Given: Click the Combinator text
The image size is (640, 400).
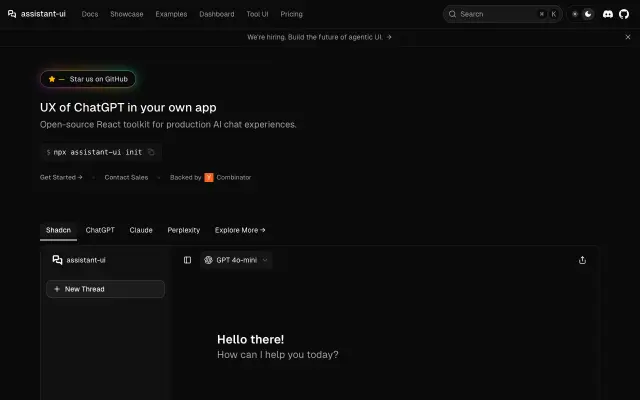Looking at the screenshot, I should point(234,178).
